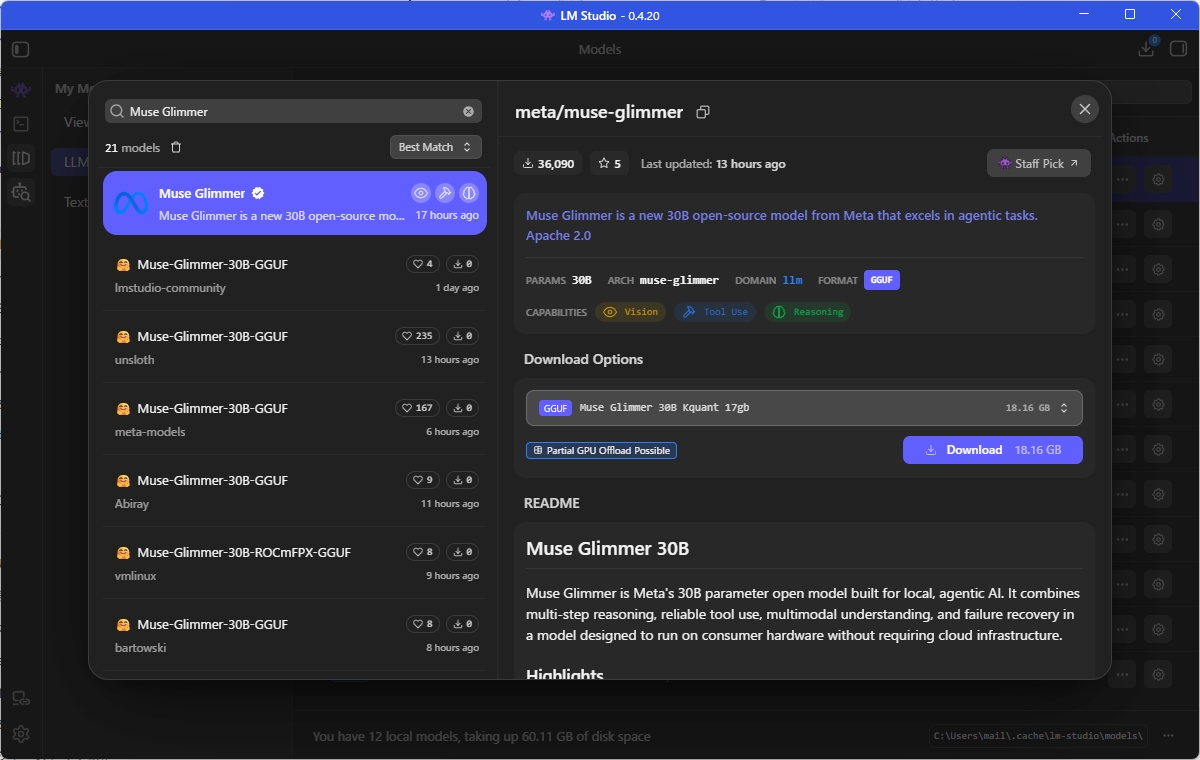
Task: Open app settings gear at bottom left
Action: [21, 734]
